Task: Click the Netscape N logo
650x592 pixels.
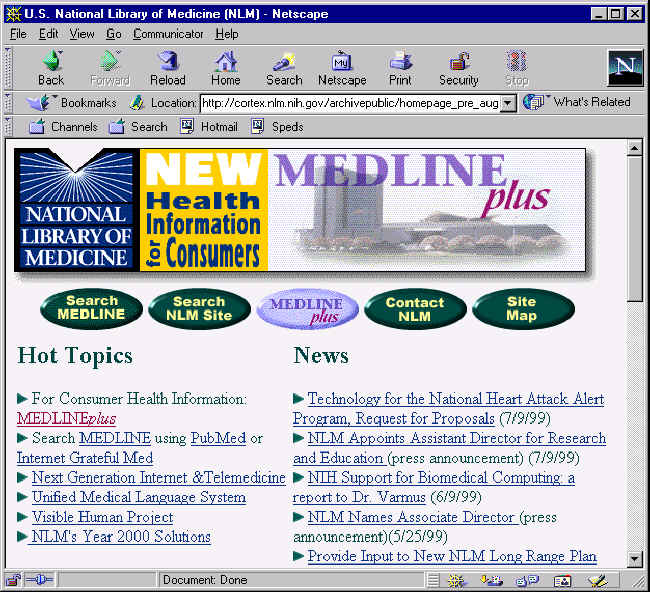Action: point(626,68)
